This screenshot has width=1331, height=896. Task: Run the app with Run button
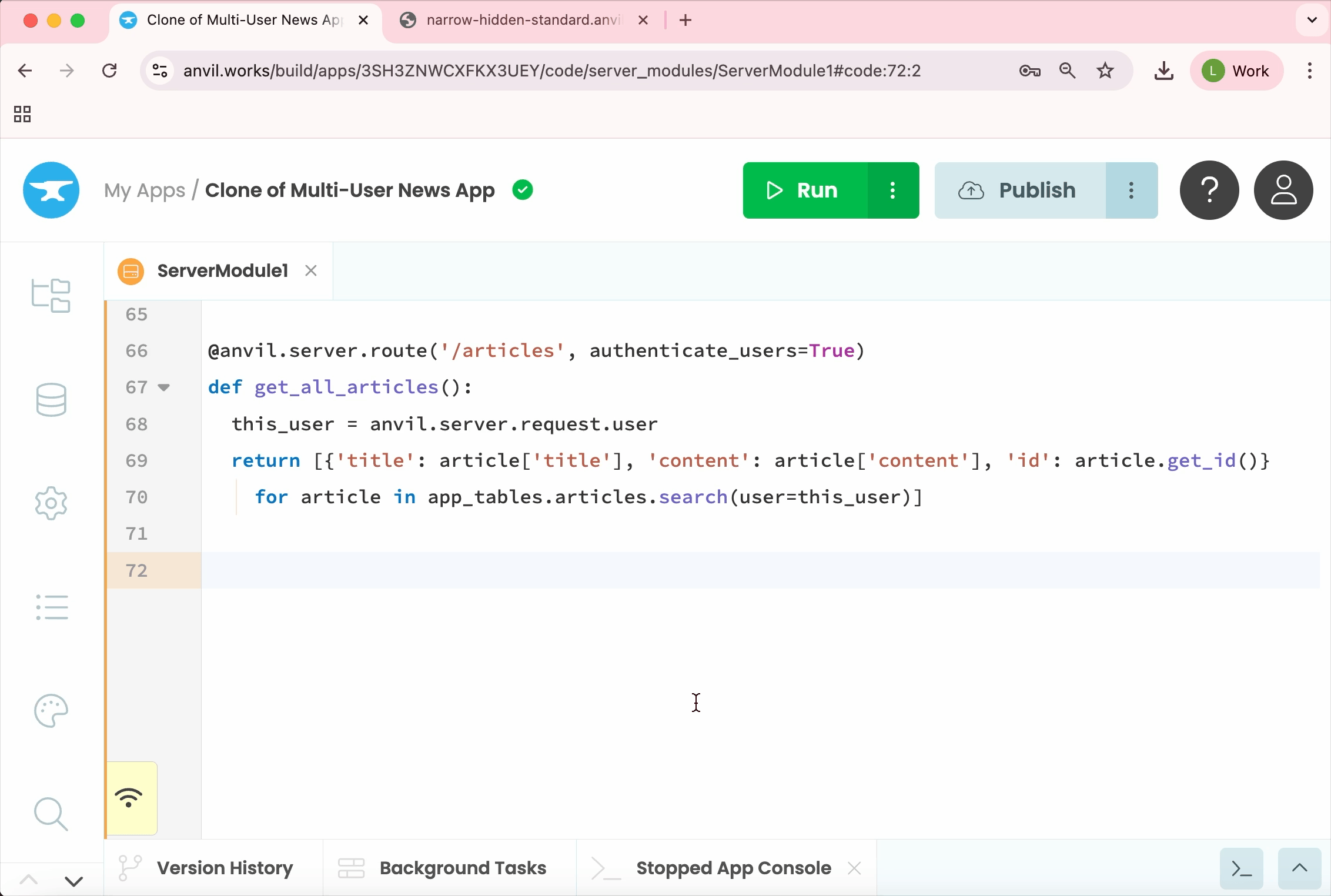coord(805,190)
